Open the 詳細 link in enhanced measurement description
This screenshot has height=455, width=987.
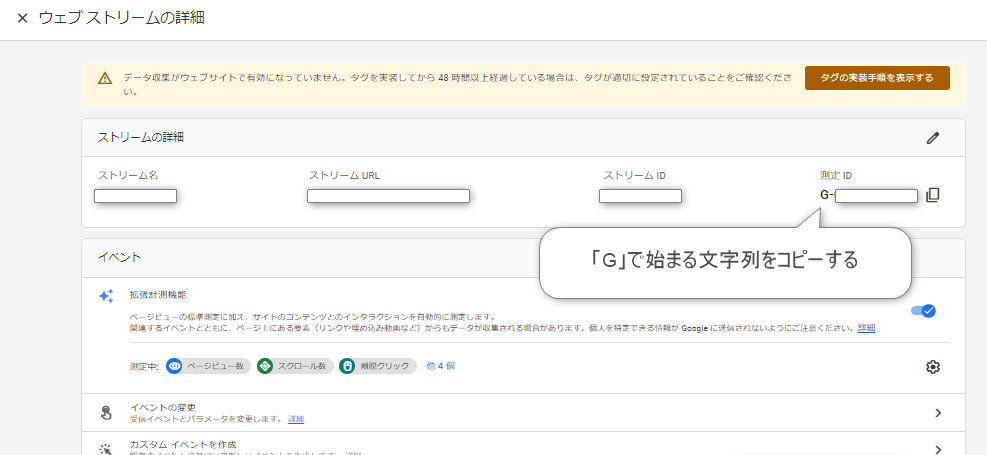pos(866,328)
